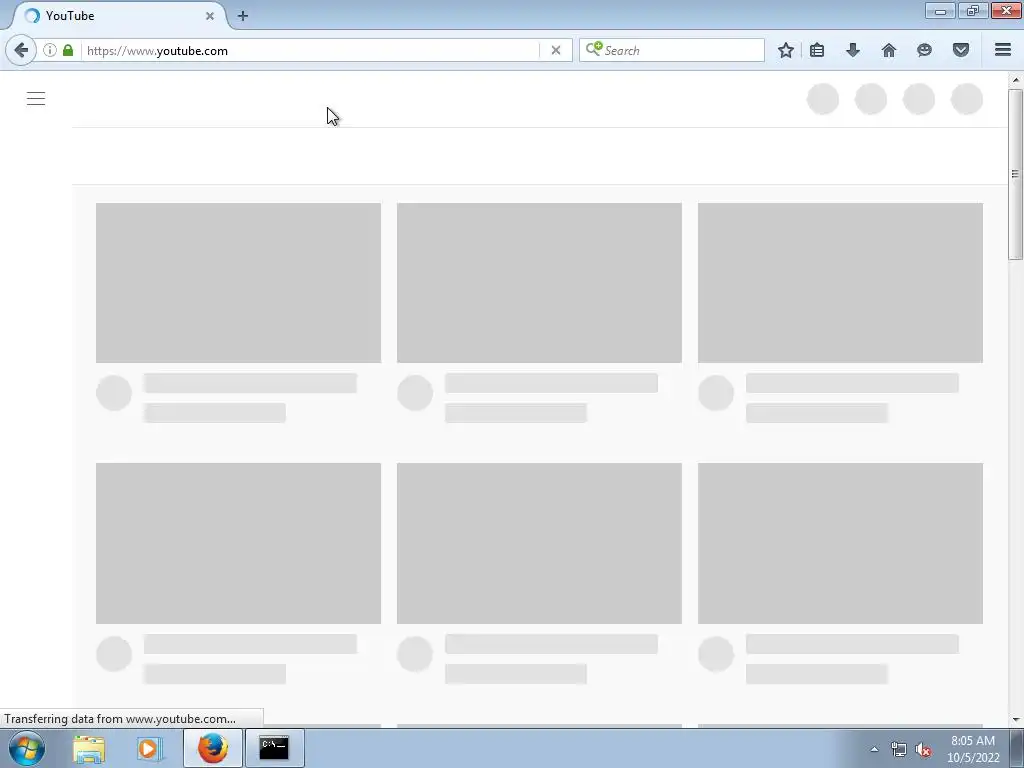Open network status tray icon

899,749
